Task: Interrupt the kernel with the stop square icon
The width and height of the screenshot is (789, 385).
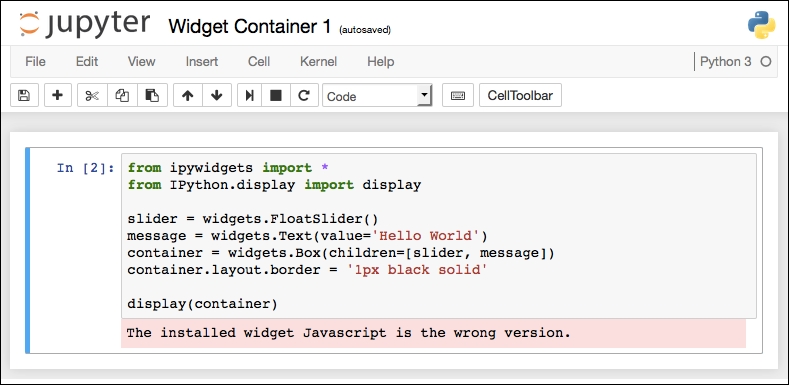Action: (x=275, y=95)
